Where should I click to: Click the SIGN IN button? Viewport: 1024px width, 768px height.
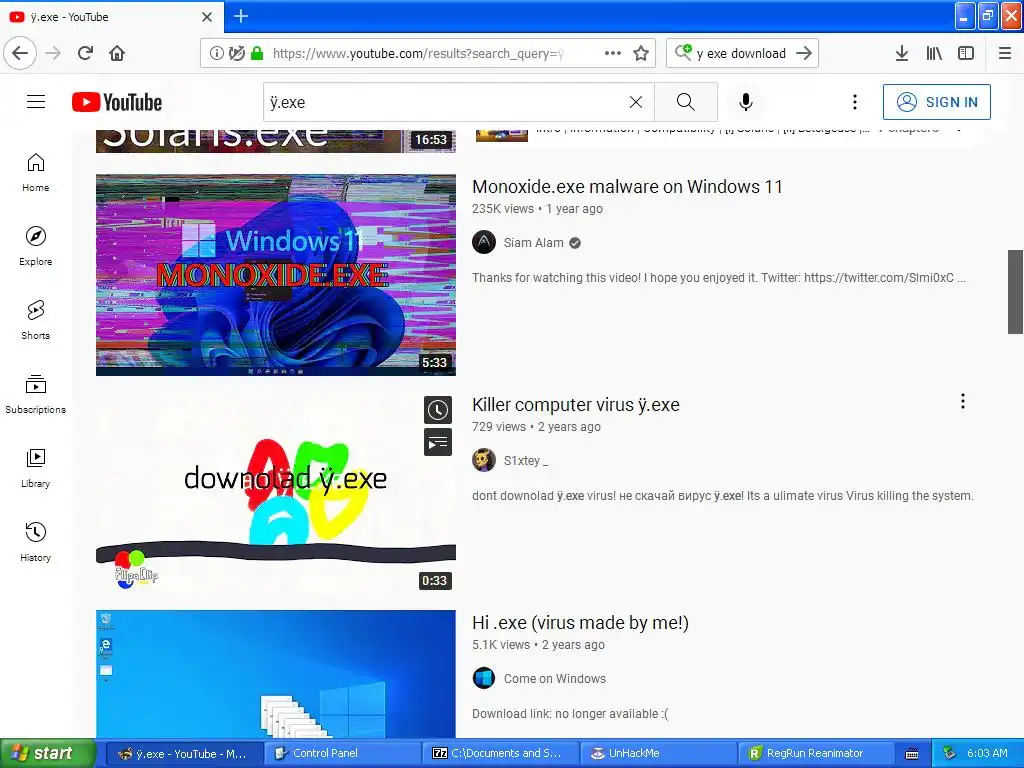pyautogui.click(x=936, y=102)
